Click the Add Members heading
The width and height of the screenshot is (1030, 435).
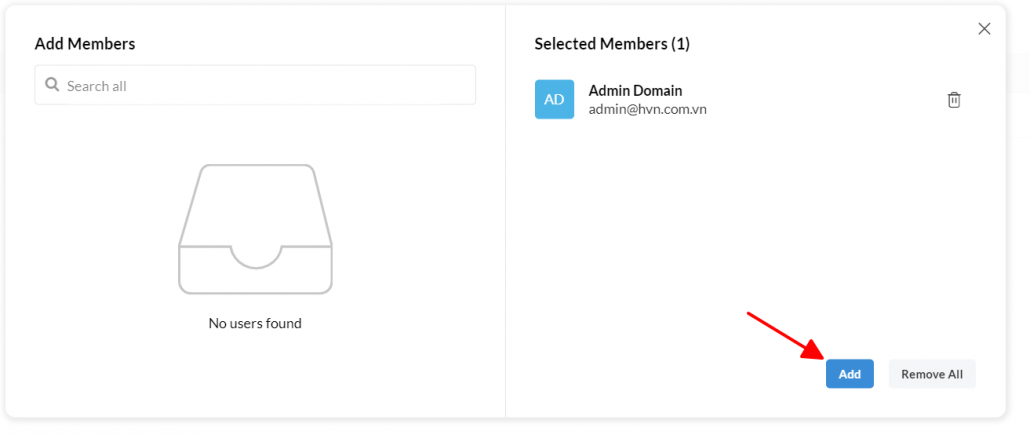(85, 44)
